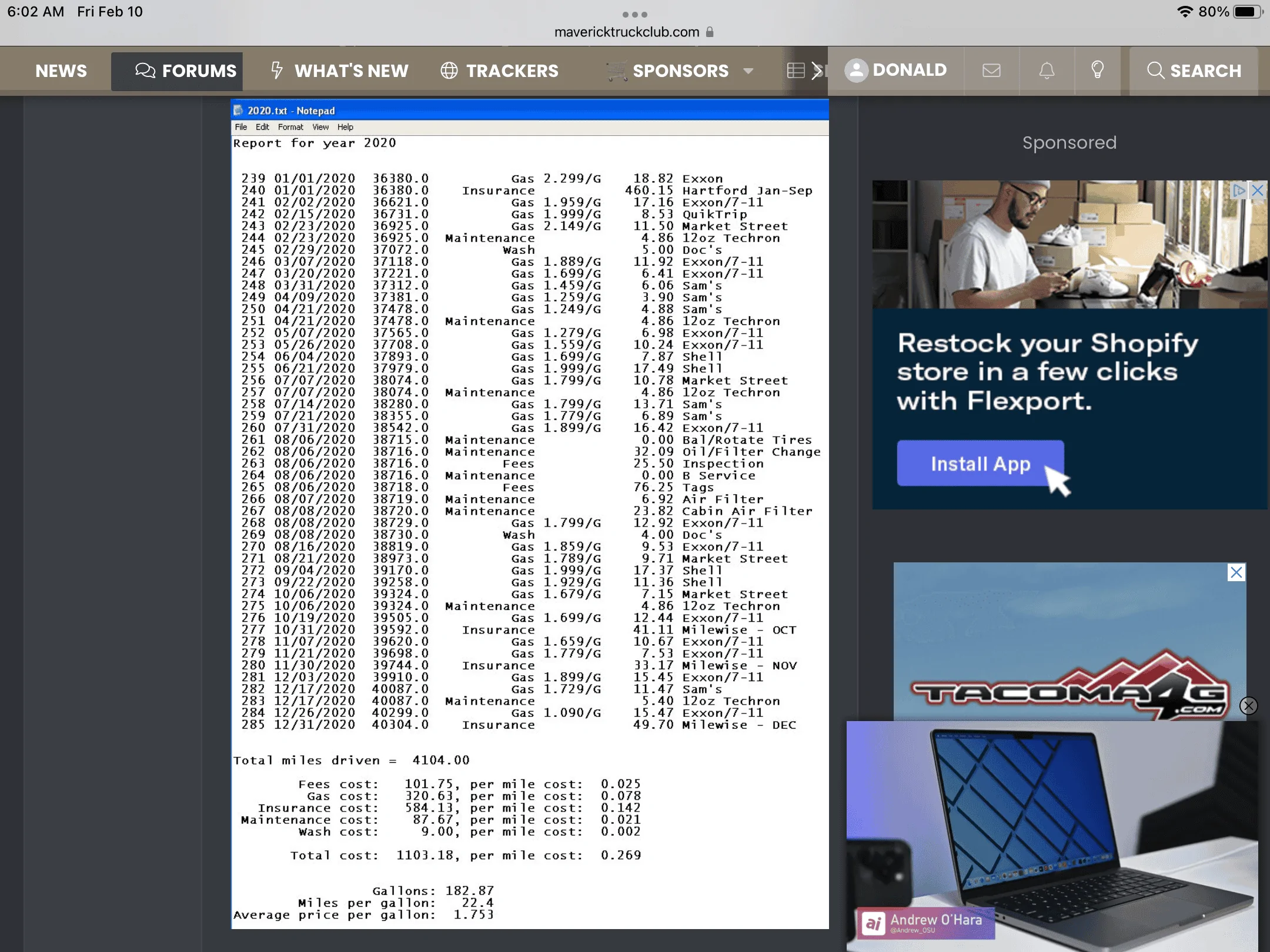Image resolution: width=1270 pixels, height=952 pixels.
Task: Click 'QuikTrip' gas entry
Action: (x=714, y=214)
